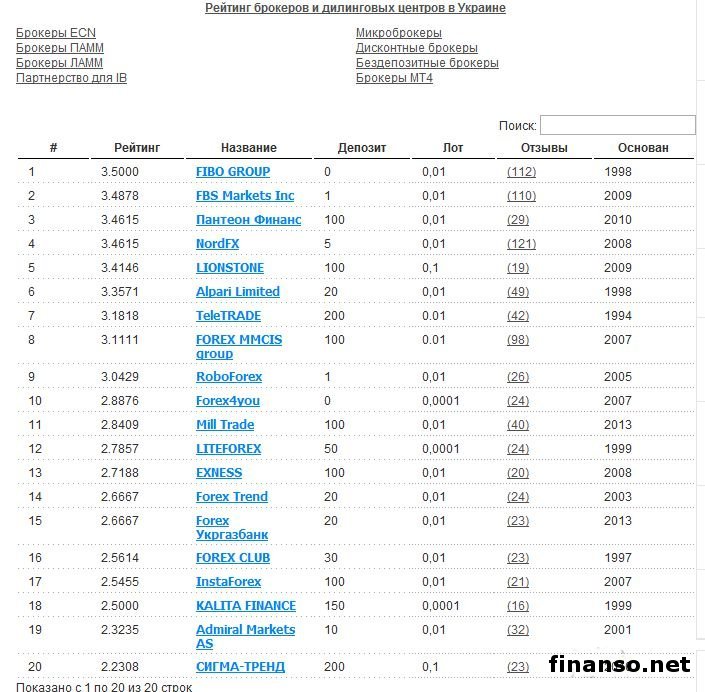Open the Брокеры MT4 link

coord(394,78)
